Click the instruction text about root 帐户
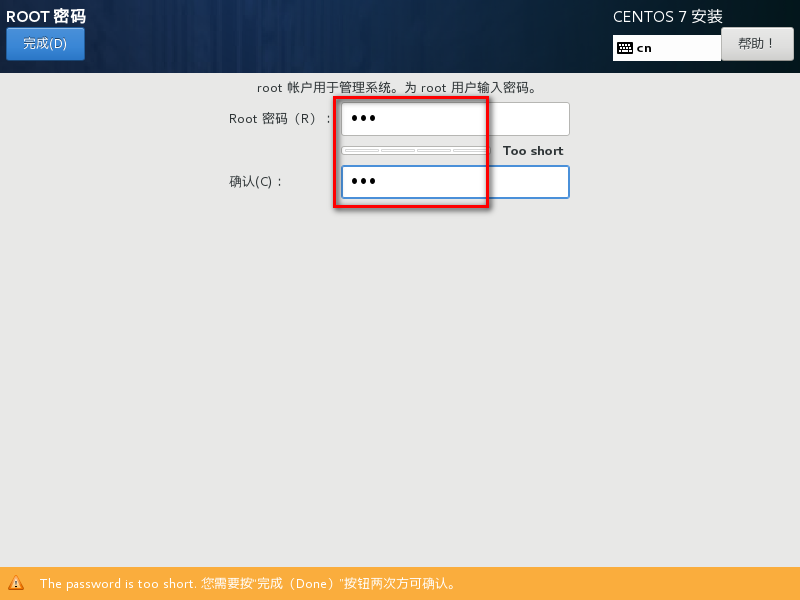The height and width of the screenshot is (600, 800). 397,87
